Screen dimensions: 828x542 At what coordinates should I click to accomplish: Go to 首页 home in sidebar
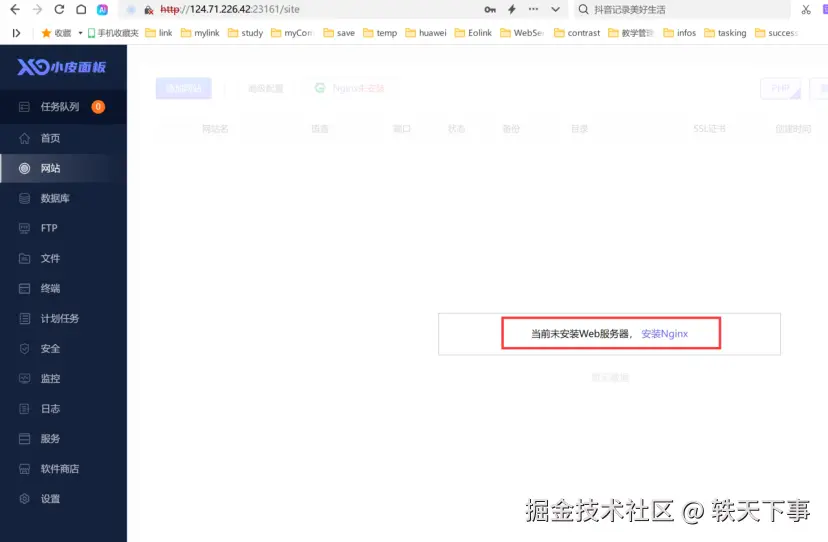click(x=63, y=138)
